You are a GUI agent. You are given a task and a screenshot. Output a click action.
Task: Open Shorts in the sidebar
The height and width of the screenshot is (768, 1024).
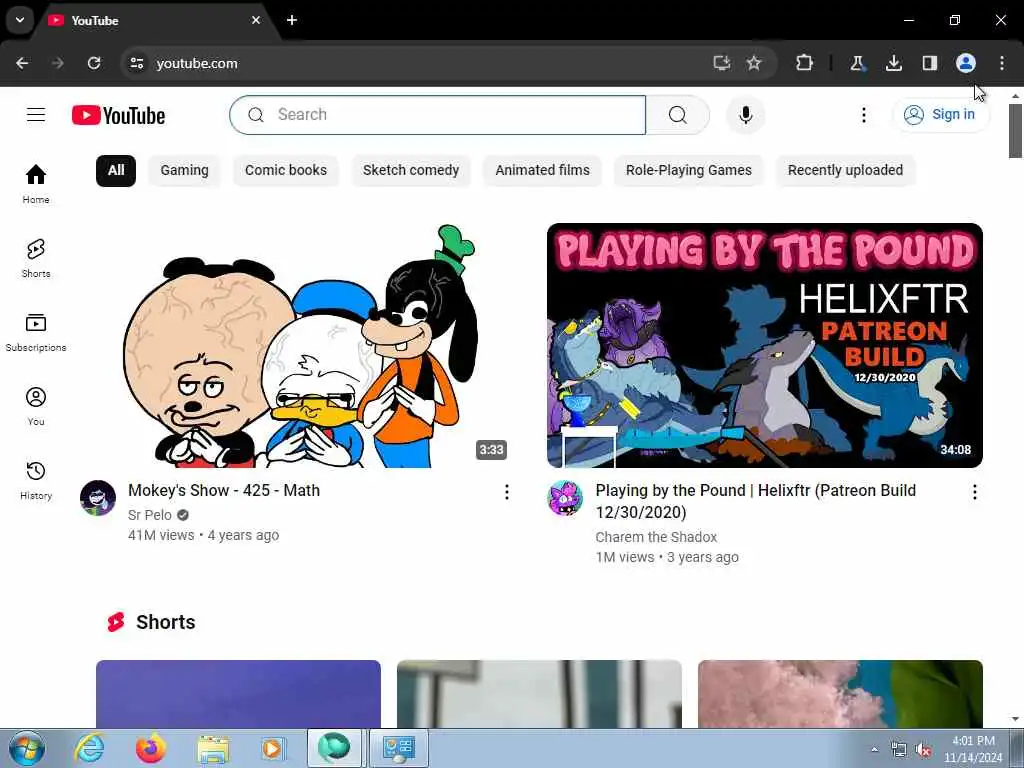click(36, 258)
